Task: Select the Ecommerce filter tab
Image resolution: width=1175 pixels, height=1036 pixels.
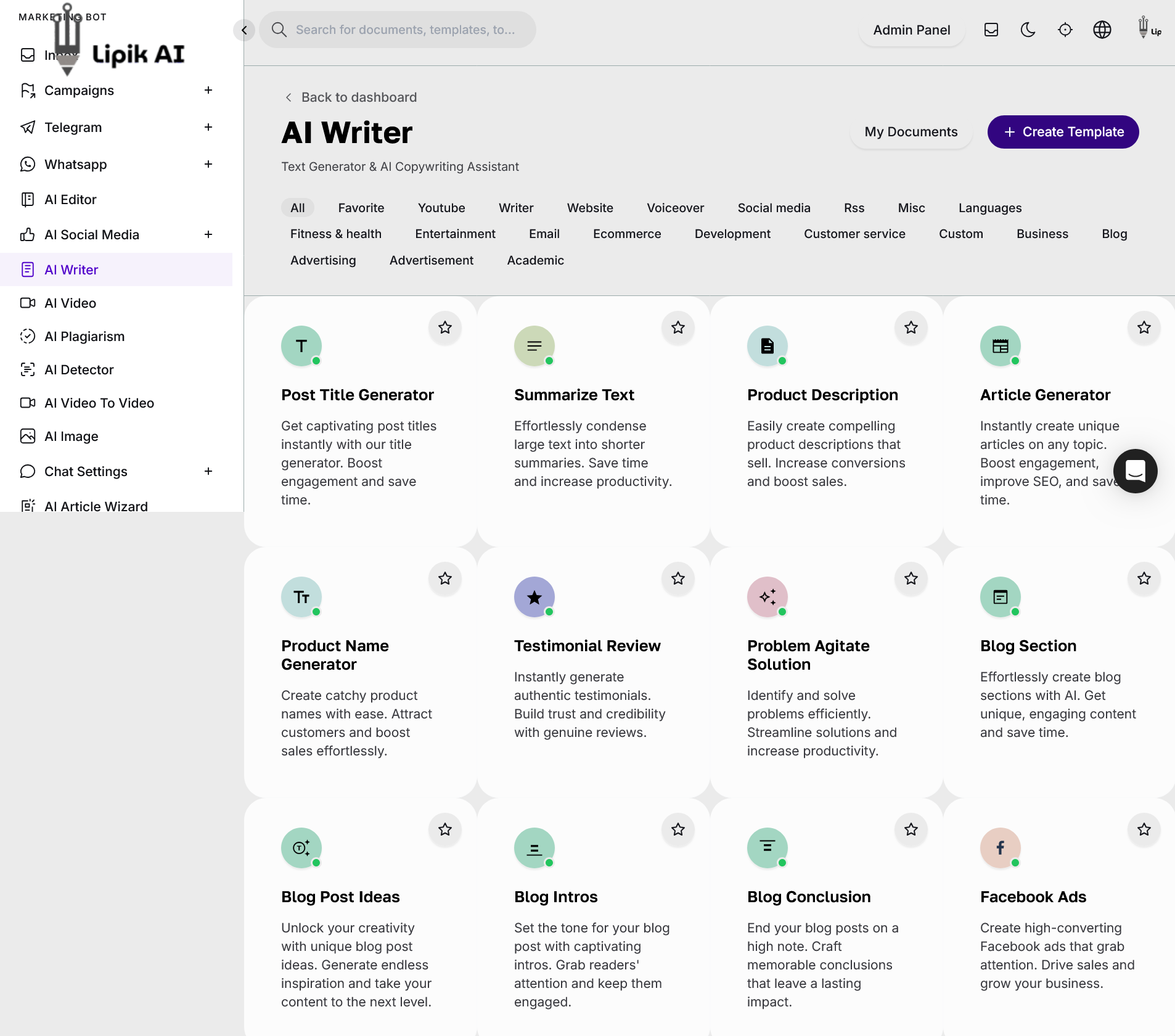Action: click(x=627, y=234)
